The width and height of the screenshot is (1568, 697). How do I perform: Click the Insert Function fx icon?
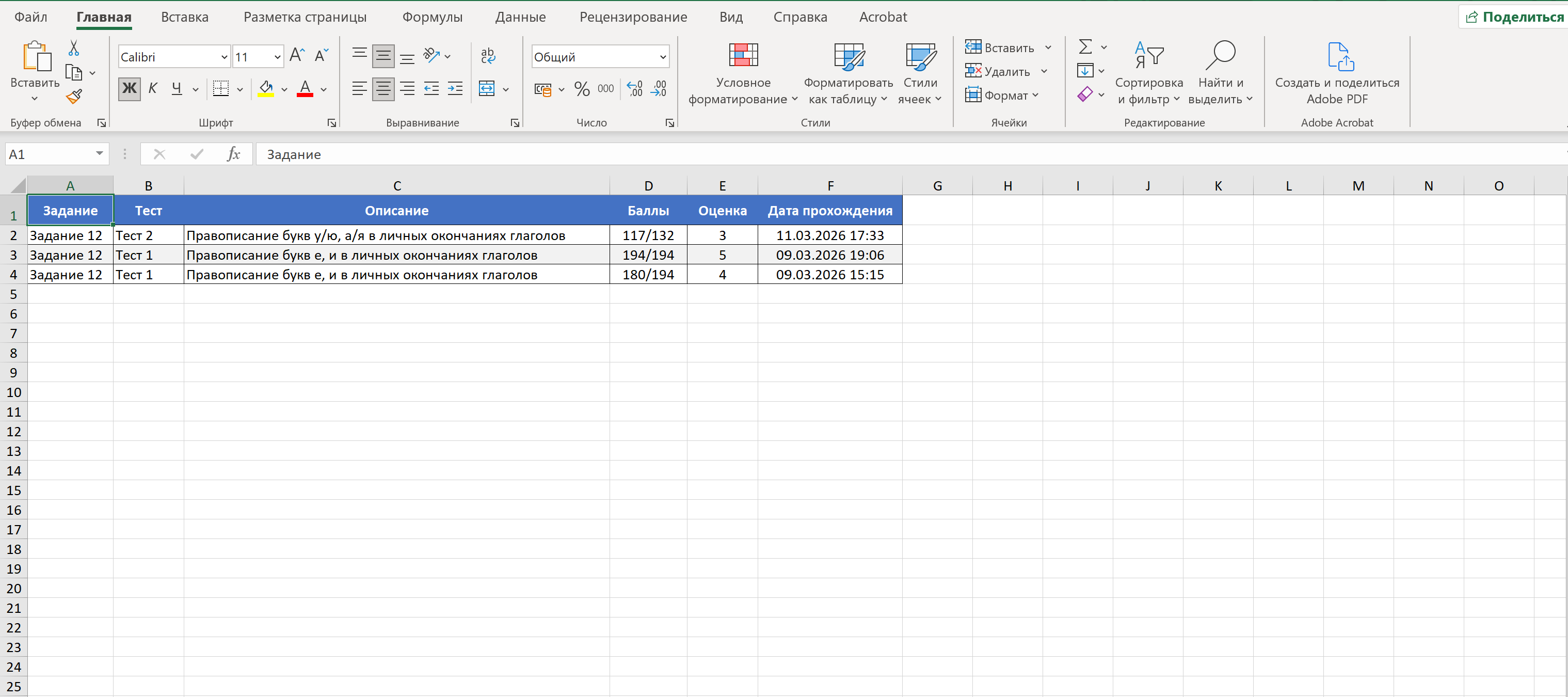[233, 154]
